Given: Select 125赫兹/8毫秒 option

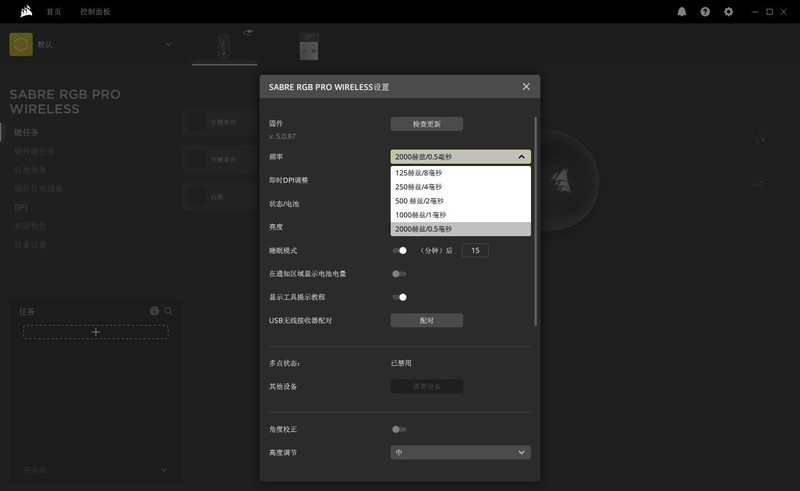Looking at the screenshot, I should (461, 173).
